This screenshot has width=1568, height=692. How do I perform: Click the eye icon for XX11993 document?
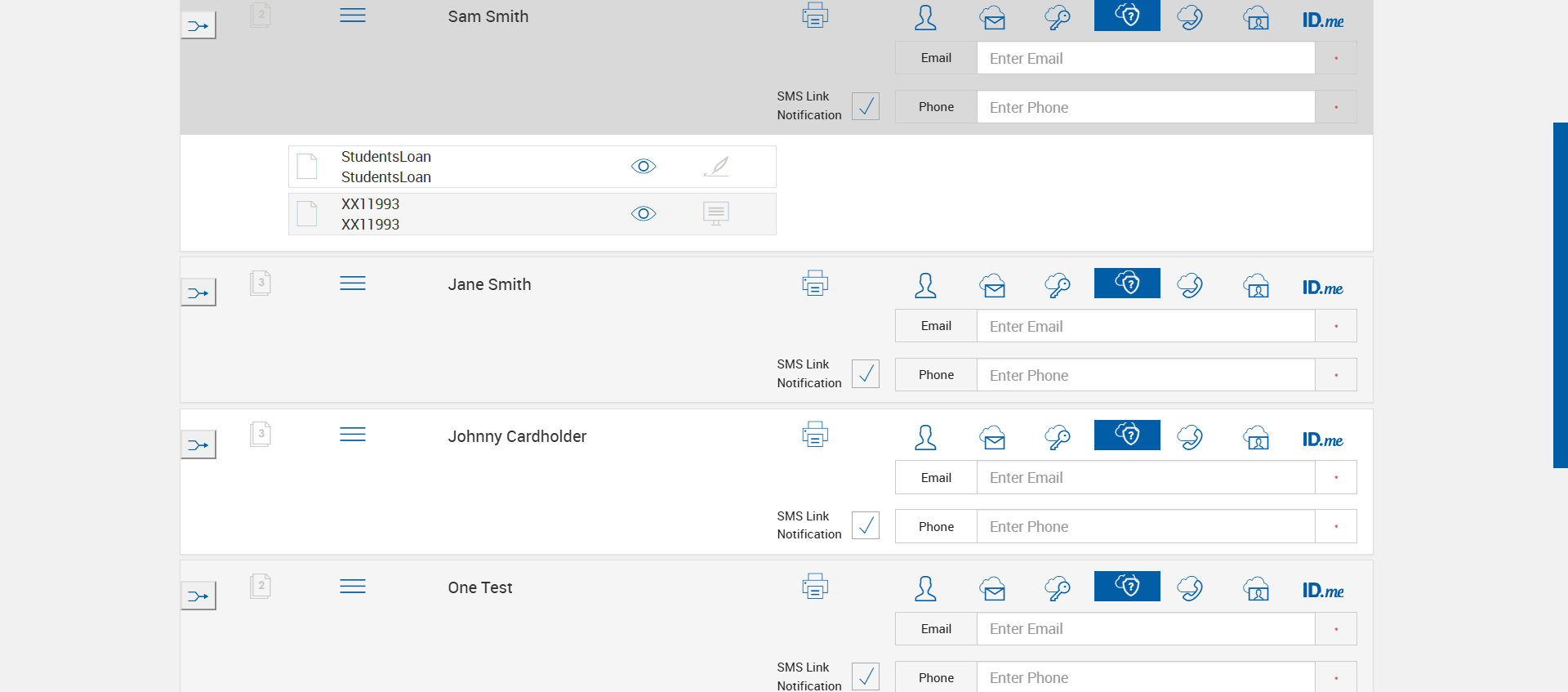click(644, 214)
